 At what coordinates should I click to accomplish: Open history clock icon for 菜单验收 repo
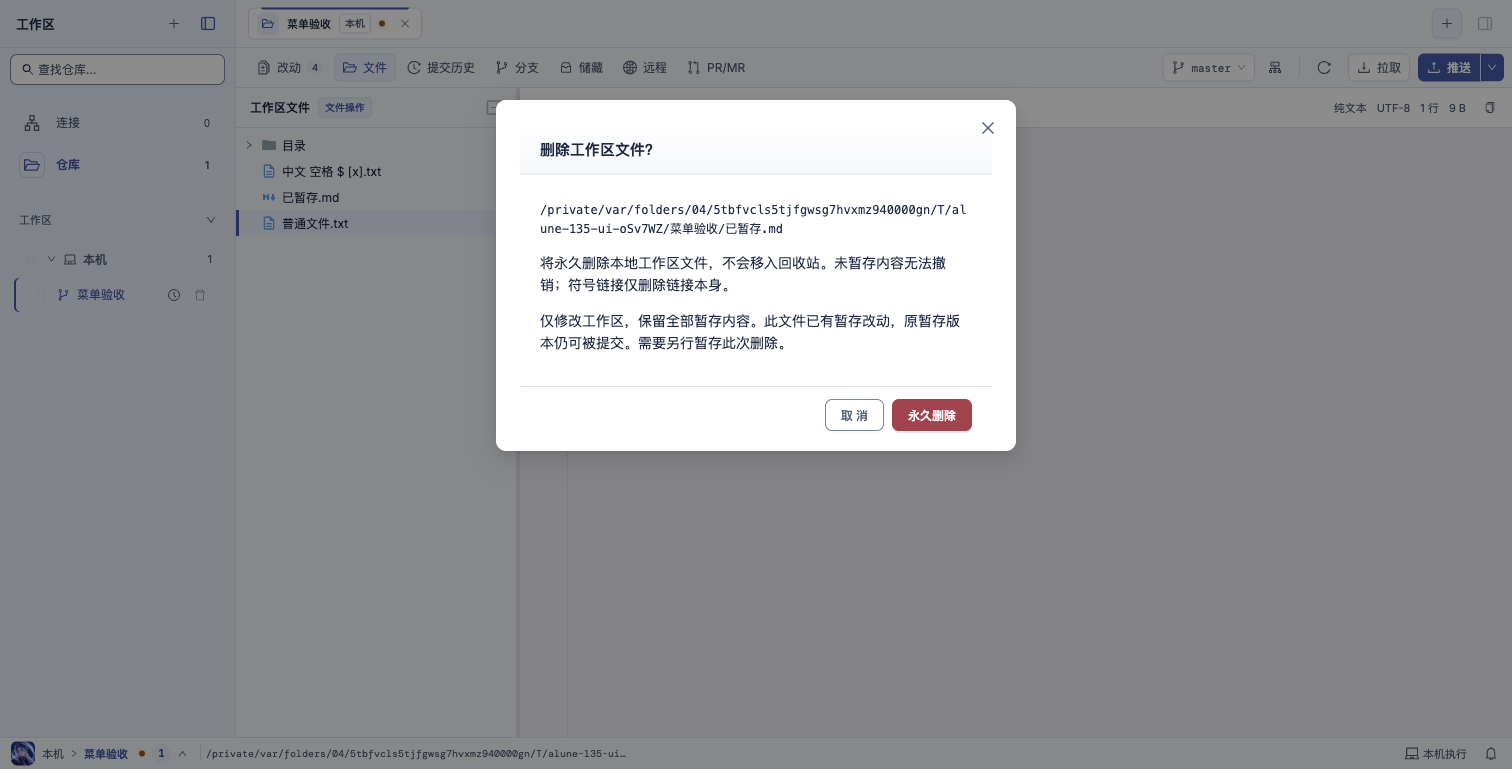[x=174, y=295]
